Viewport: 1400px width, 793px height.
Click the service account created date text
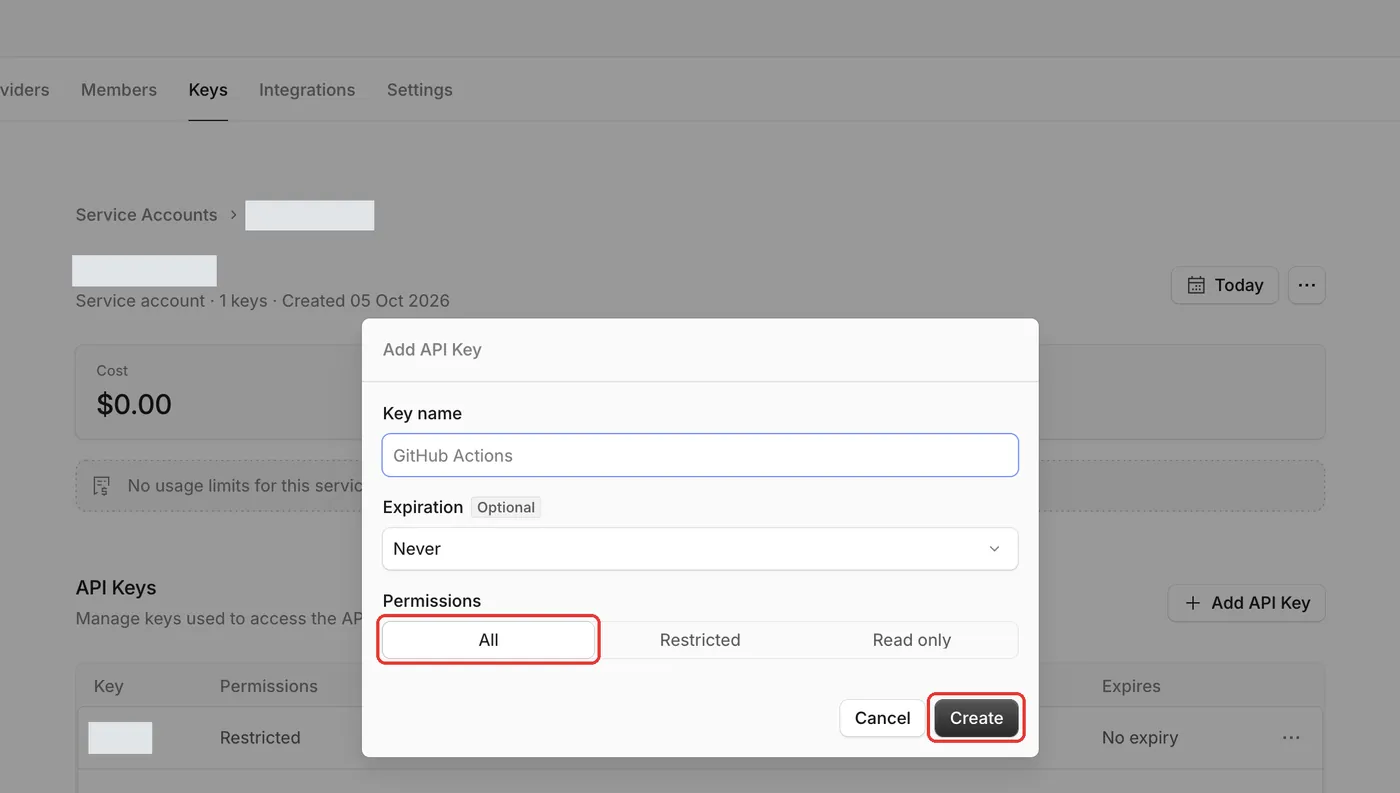366,301
